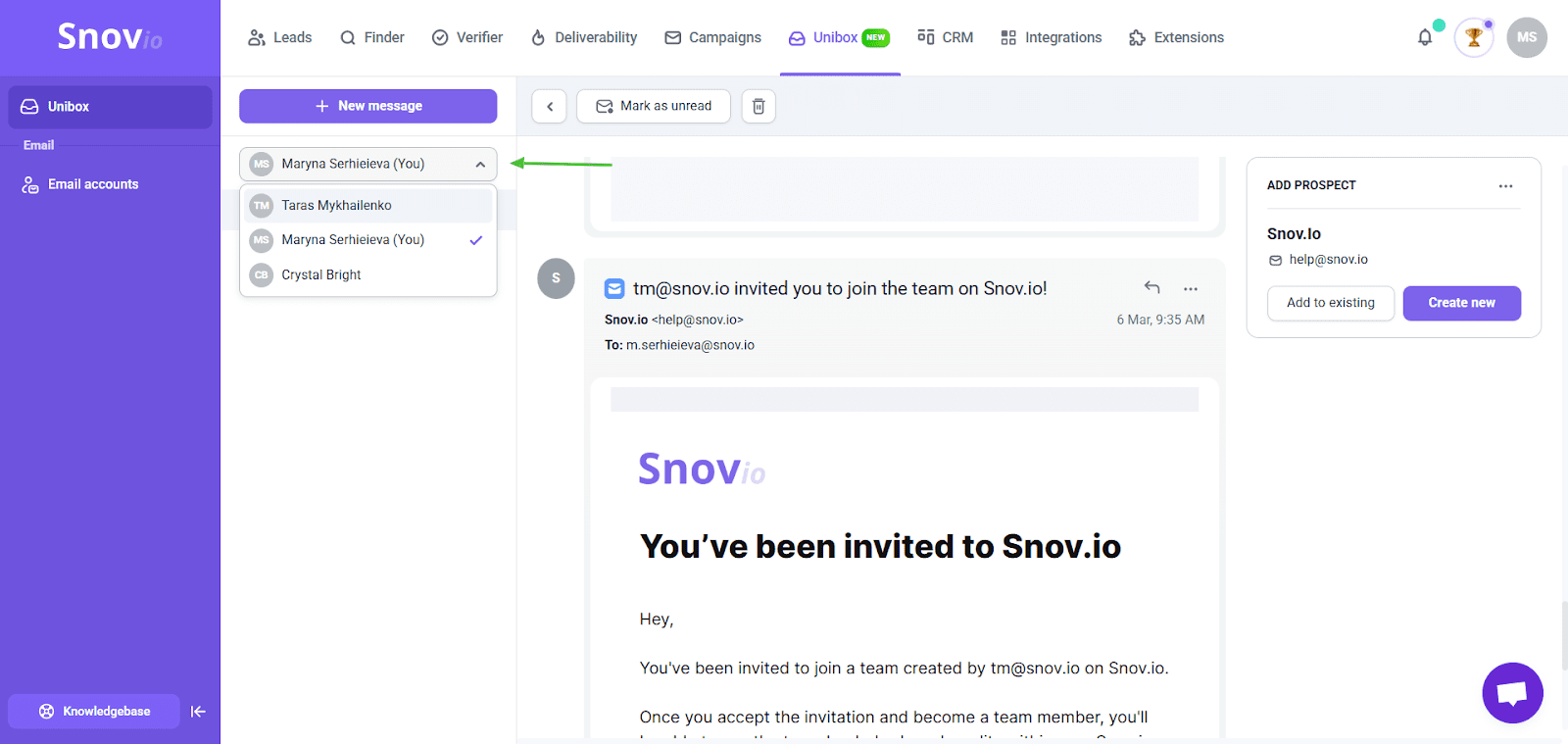Open Add Prospect more options menu

[1505, 186]
